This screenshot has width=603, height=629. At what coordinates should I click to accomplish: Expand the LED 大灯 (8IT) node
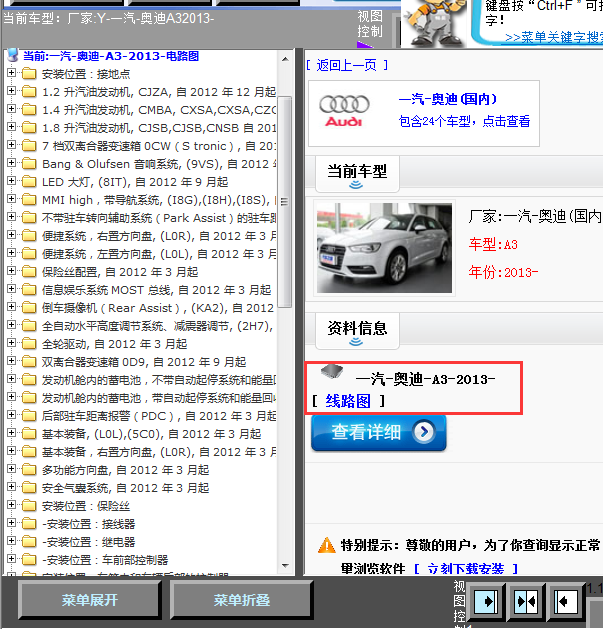coord(11,181)
